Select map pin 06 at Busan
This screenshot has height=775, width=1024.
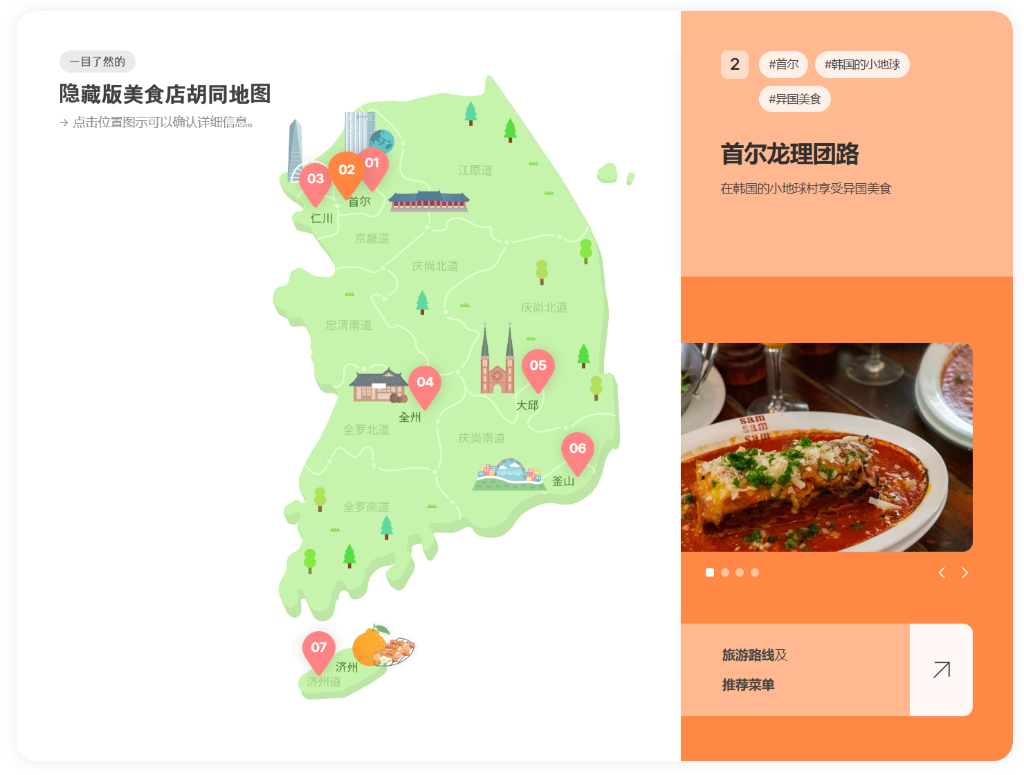pos(577,452)
